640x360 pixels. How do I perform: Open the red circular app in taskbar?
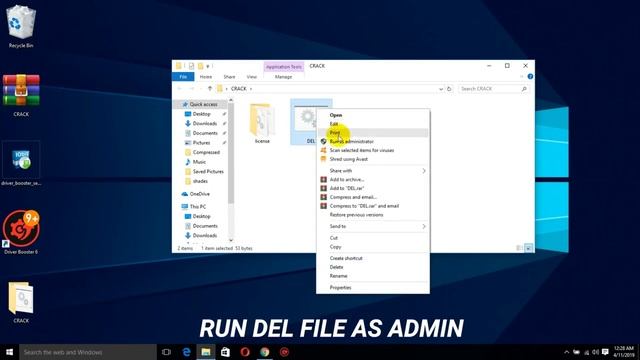pyautogui.click(x=284, y=352)
